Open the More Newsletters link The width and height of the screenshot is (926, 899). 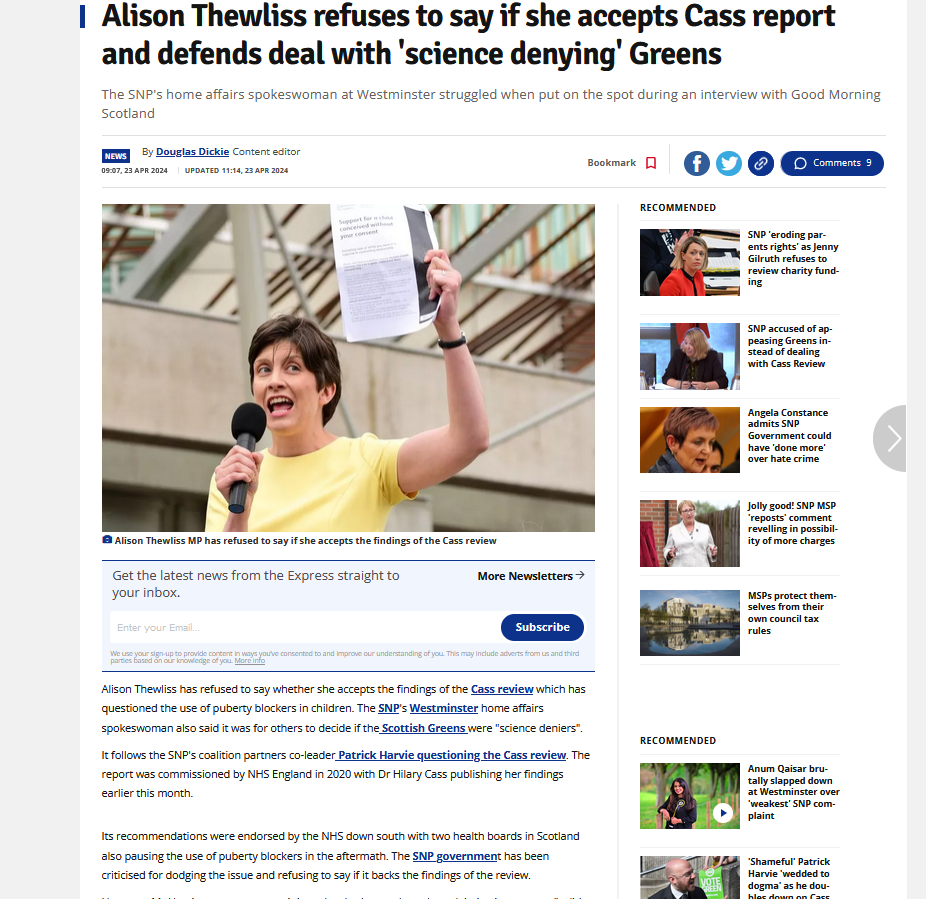coord(531,576)
